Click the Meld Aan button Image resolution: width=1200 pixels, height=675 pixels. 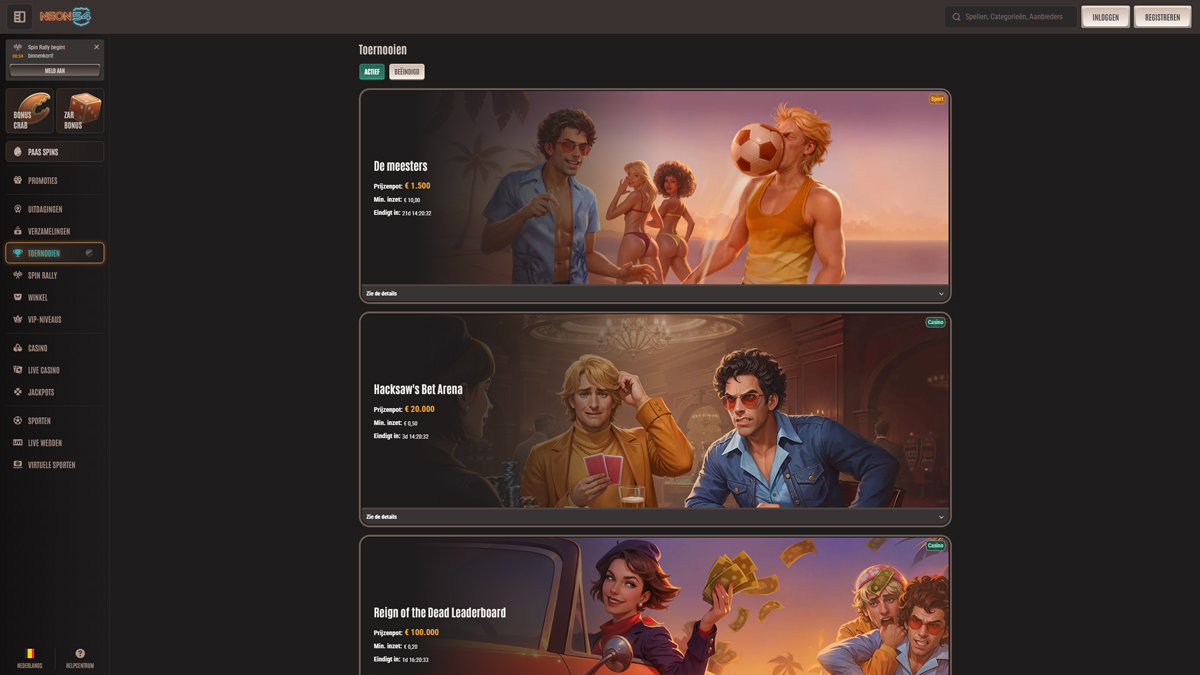coord(55,71)
